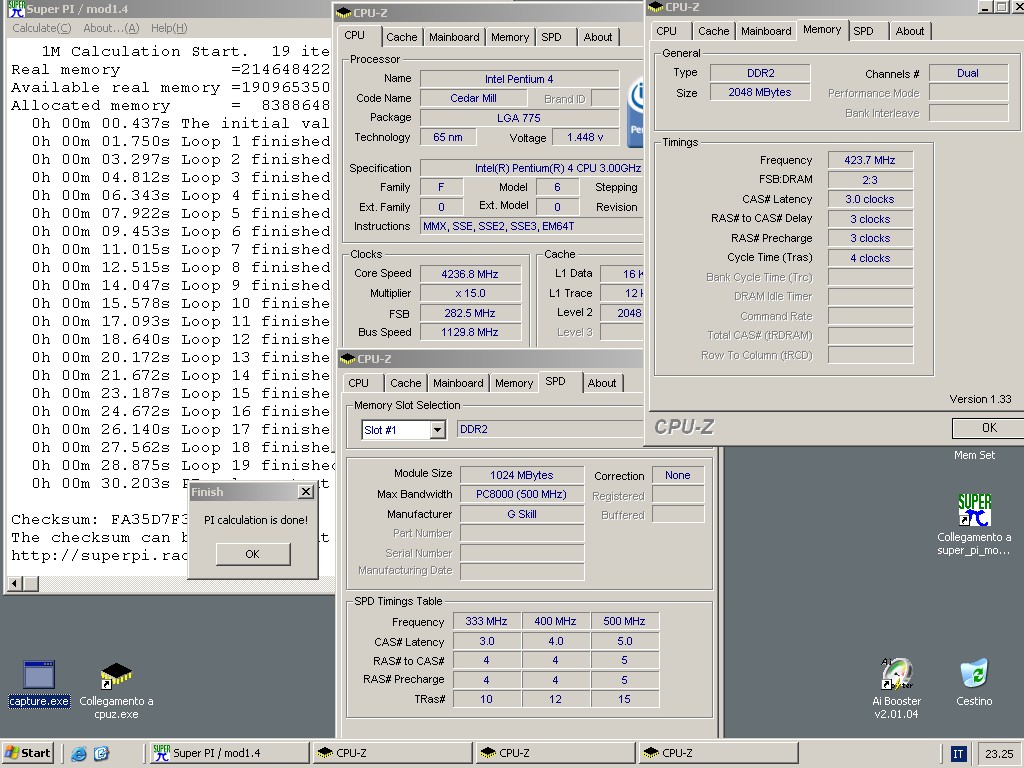This screenshot has height=768, width=1024.
Task: Click OK in the PI calculation done dialog
Action: (253, 554)
